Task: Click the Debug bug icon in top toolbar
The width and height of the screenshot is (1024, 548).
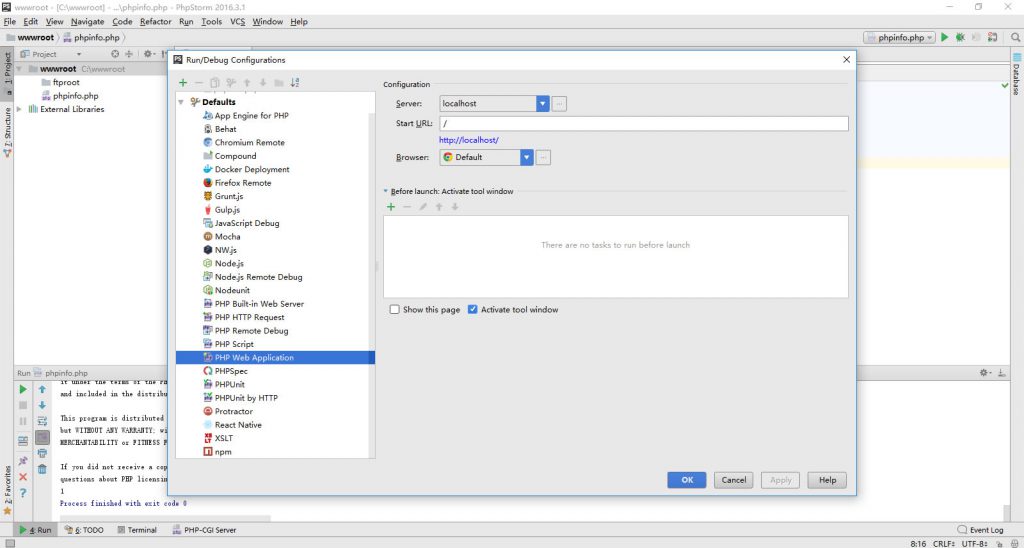Action: click(960, 37)
